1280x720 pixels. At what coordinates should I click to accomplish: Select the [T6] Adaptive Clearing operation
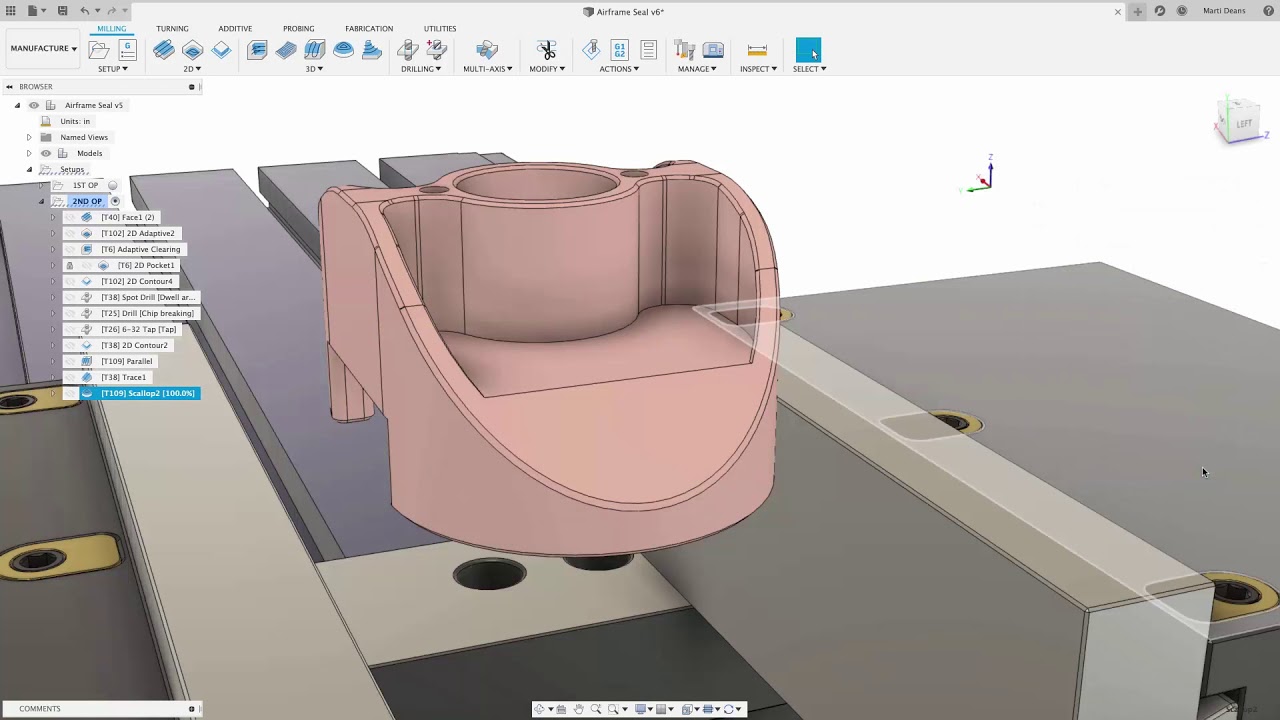pos(140,249)
